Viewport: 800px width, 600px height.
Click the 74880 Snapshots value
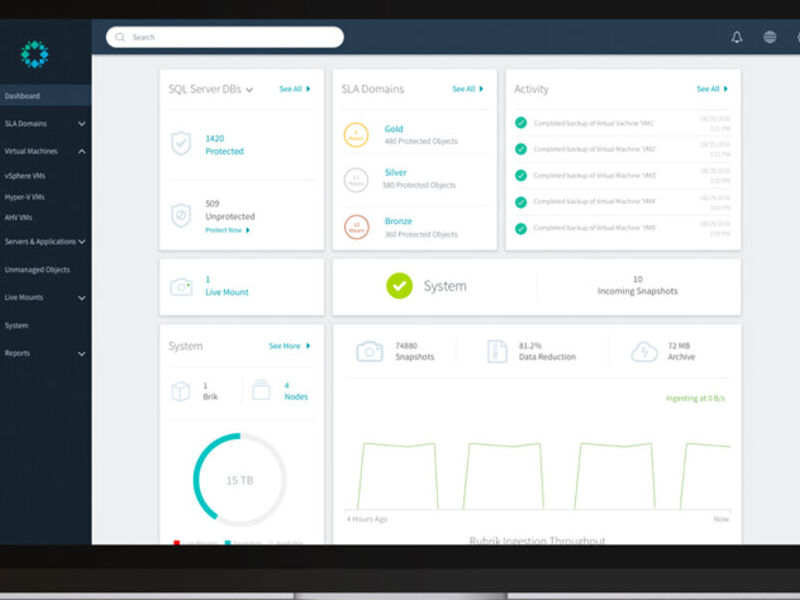(x=415, y=351)
